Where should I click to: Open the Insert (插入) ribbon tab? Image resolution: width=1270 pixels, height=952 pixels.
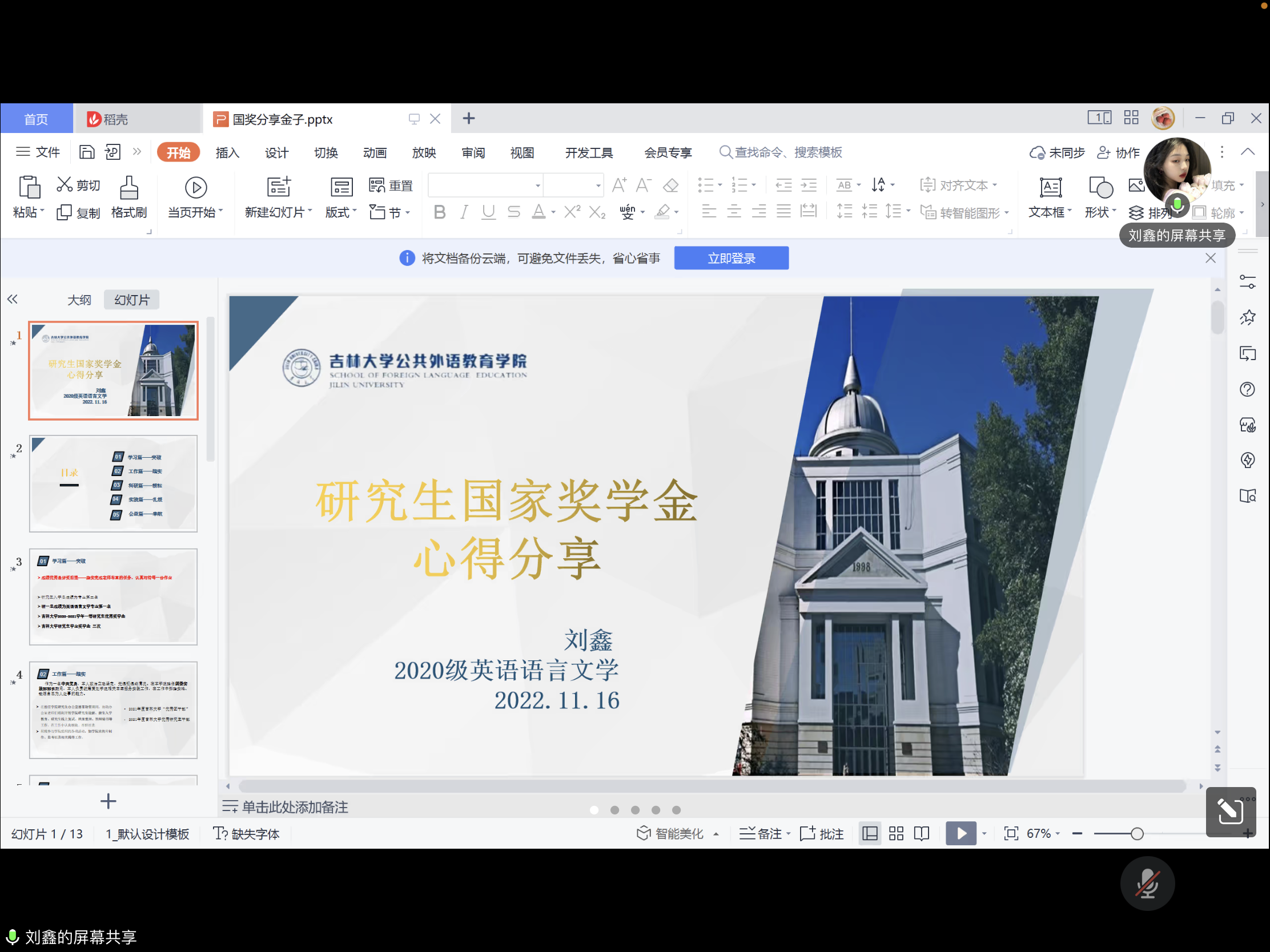(x=227, y=152)
